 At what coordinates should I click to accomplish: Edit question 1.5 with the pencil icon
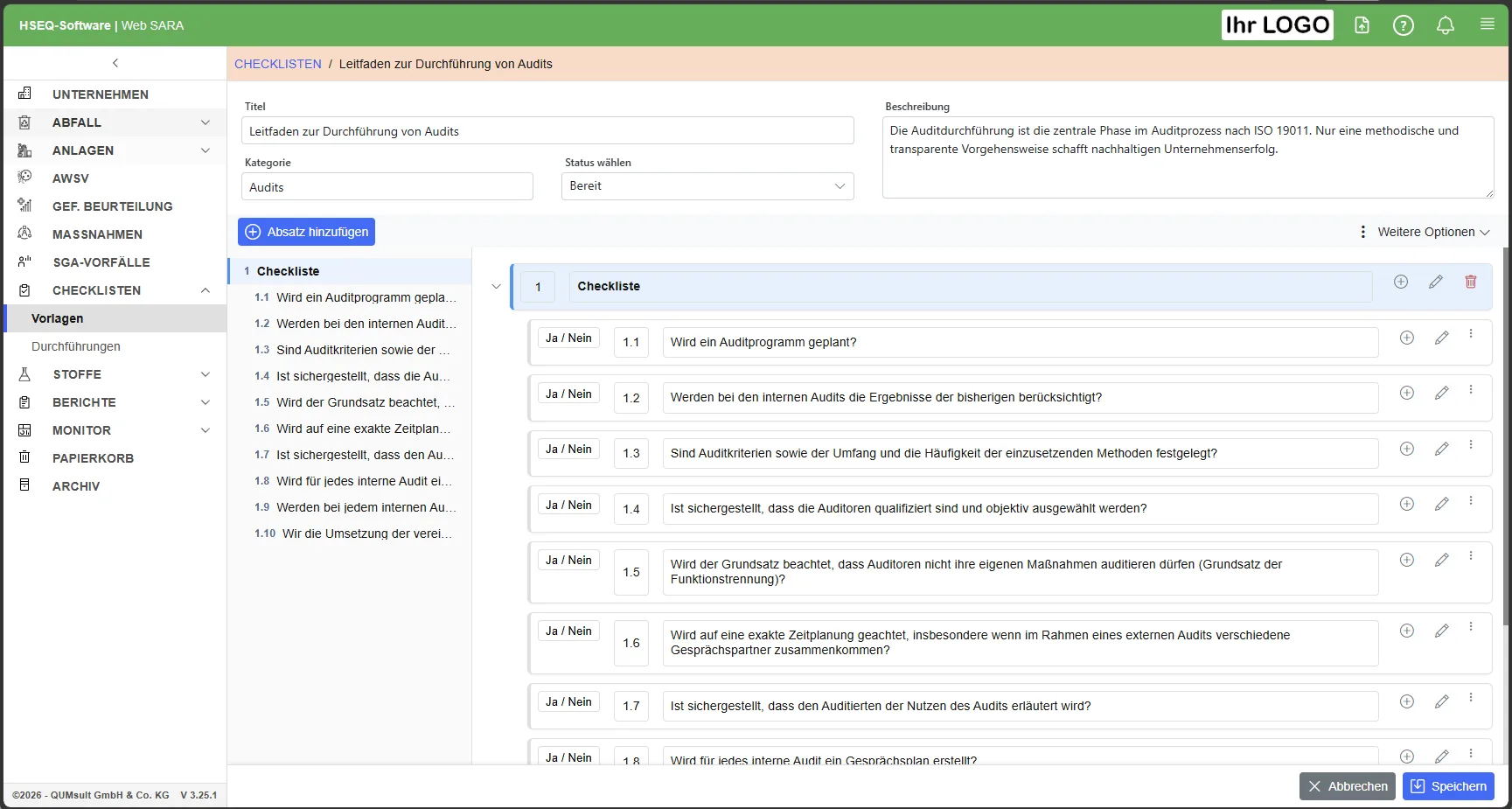tap(1442, 560)
